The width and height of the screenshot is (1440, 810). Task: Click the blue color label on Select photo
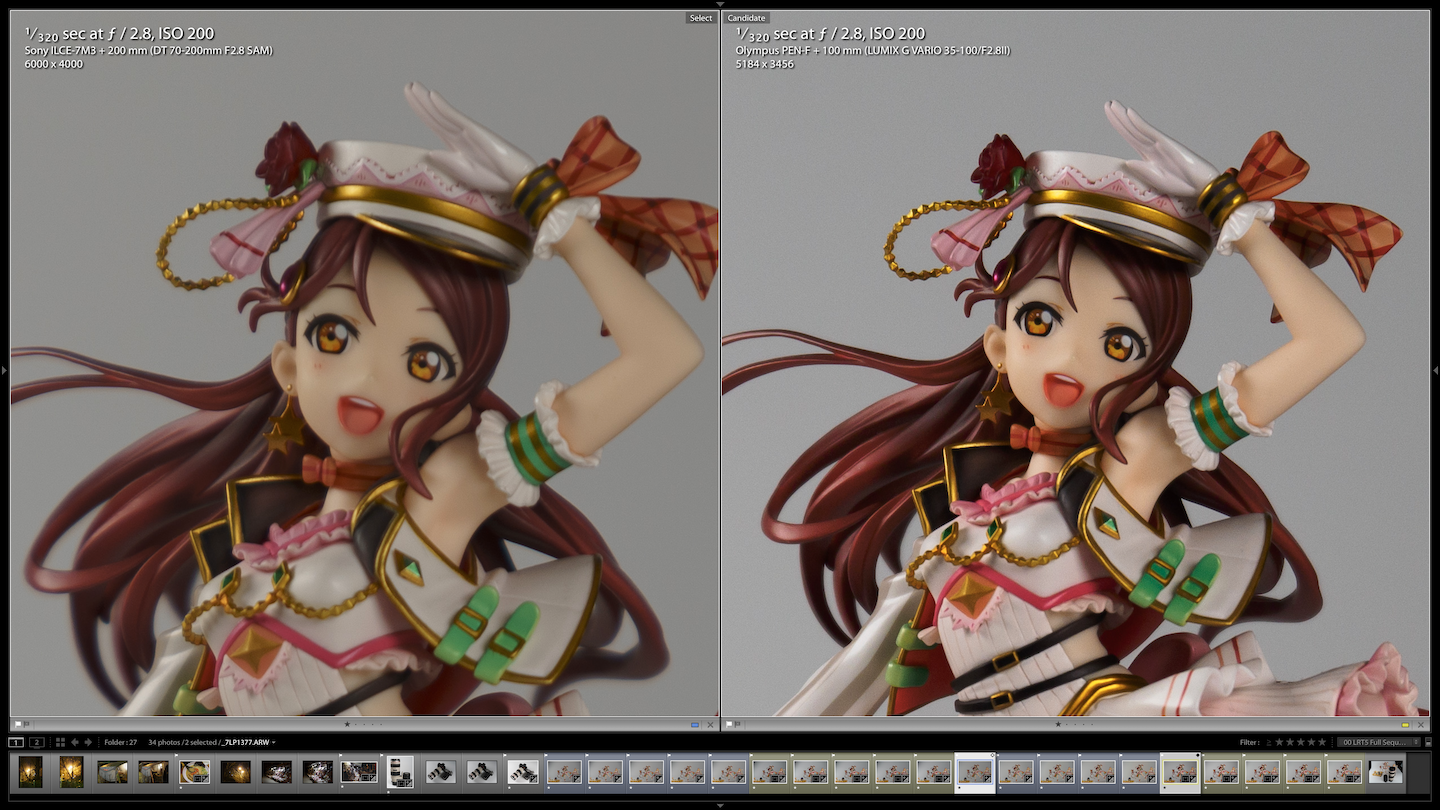coord(695,724)
